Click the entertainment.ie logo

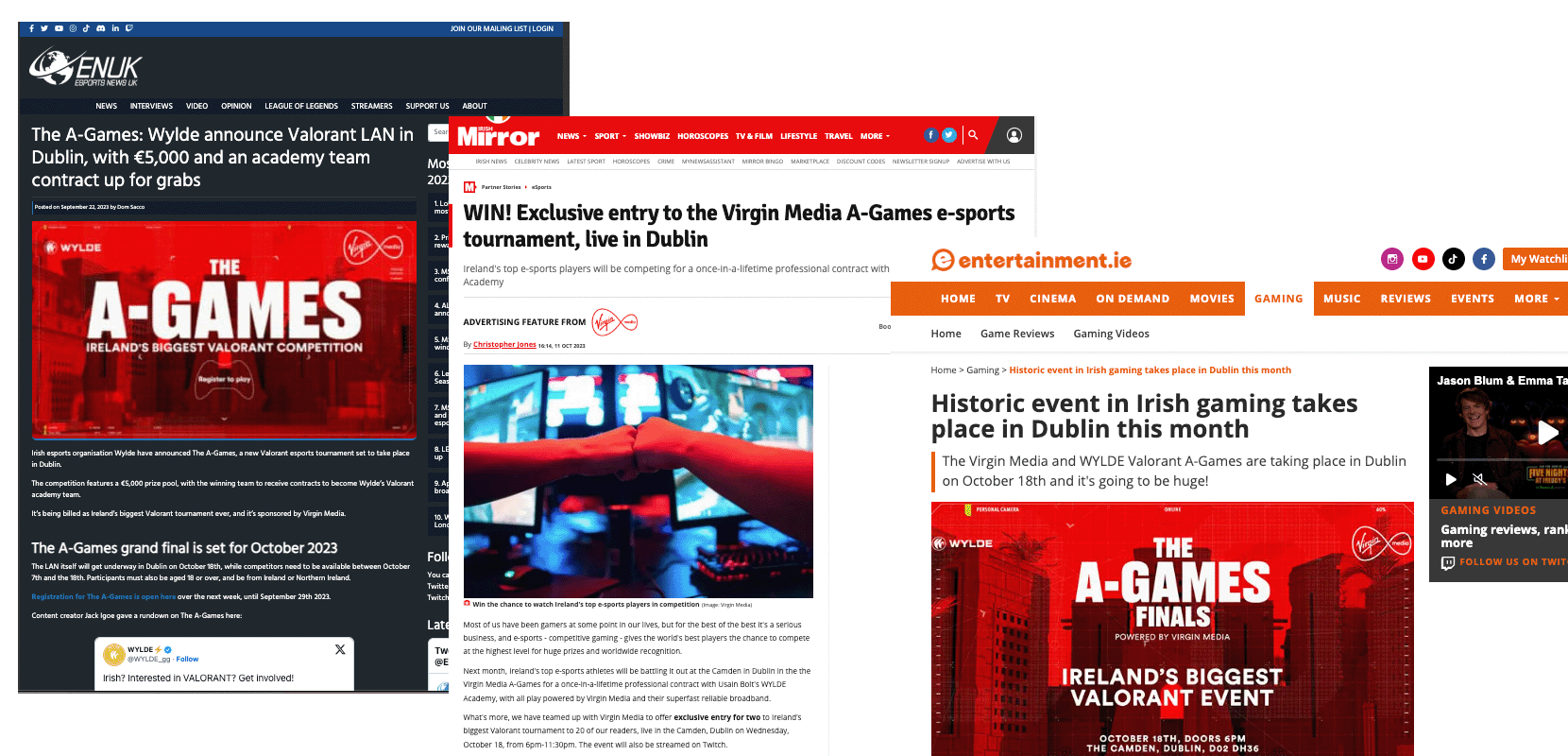[1031, 260]
